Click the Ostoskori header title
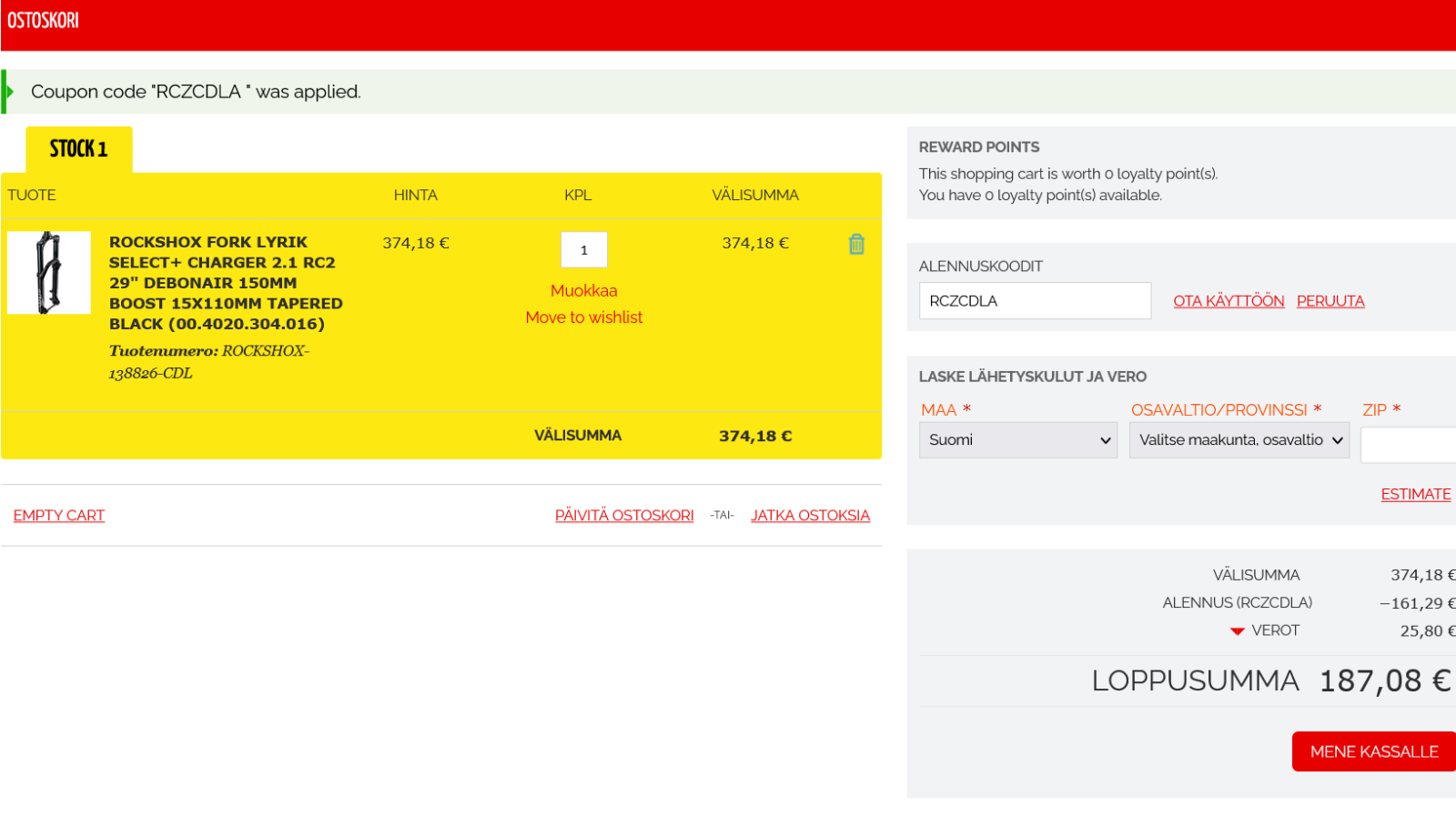Screen dimensions: 1456x816 [x=43, y=20]
